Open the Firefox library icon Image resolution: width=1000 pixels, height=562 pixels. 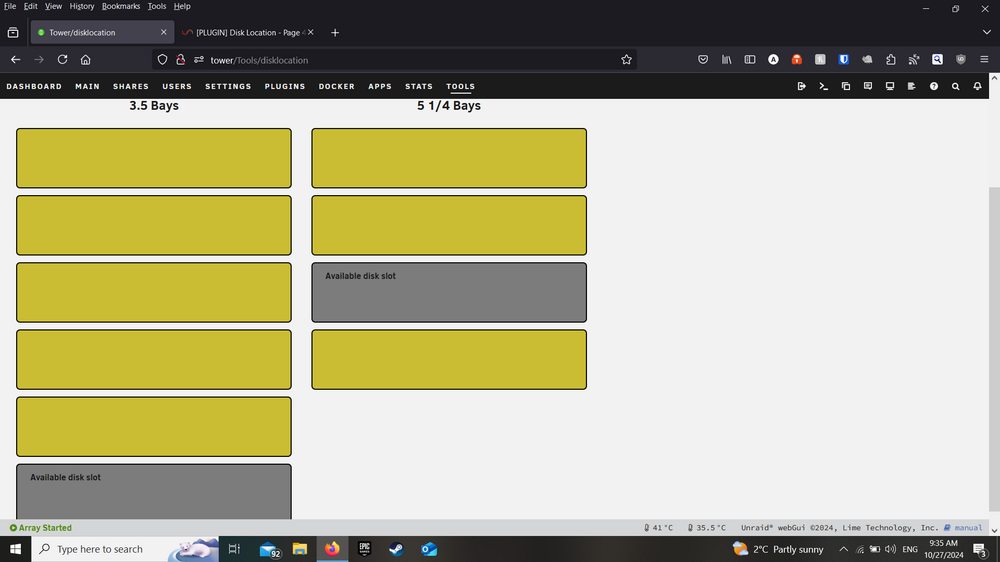click(x=726, y=59)
